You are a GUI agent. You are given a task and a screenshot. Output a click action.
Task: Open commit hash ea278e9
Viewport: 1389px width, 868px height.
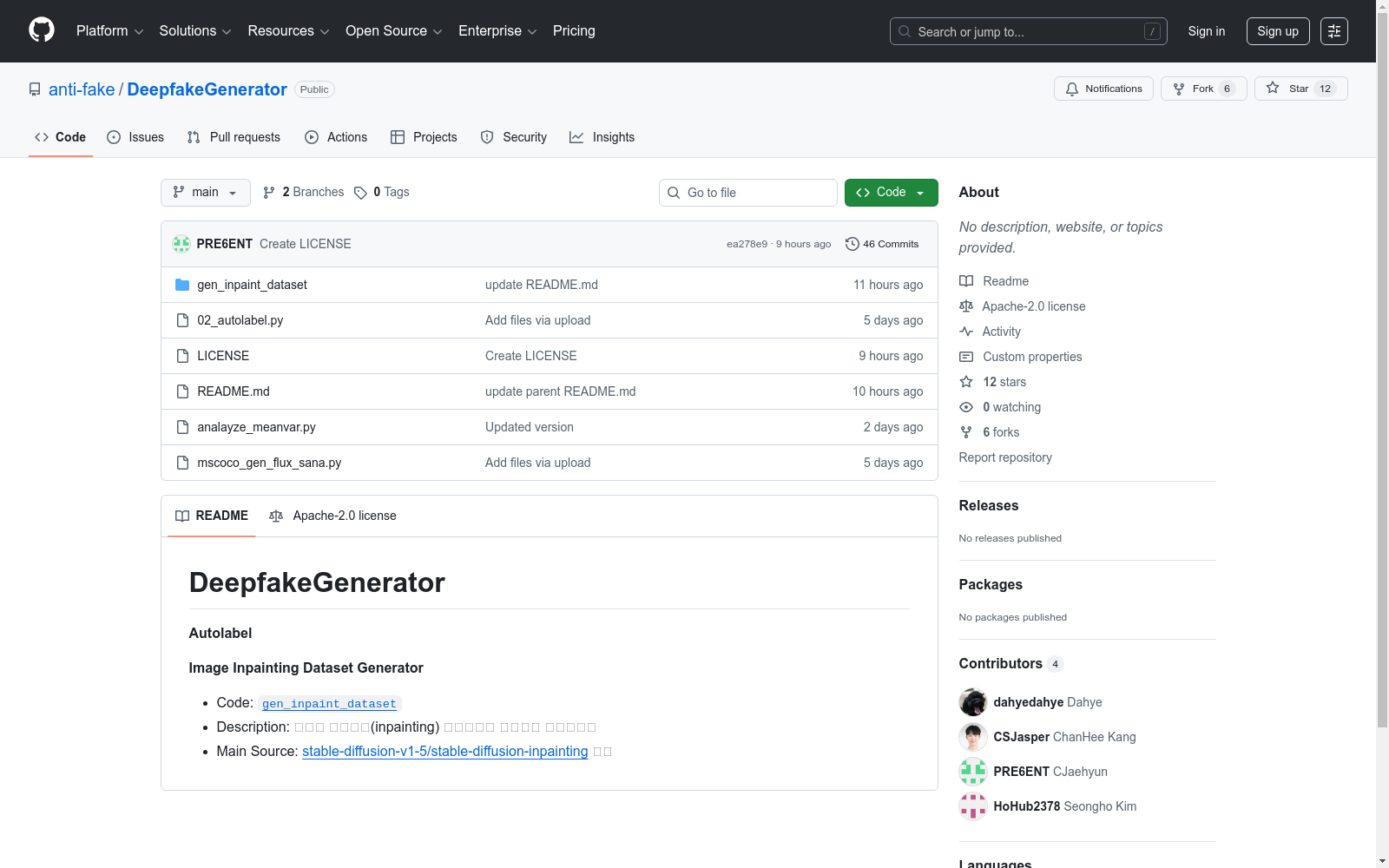747,244
